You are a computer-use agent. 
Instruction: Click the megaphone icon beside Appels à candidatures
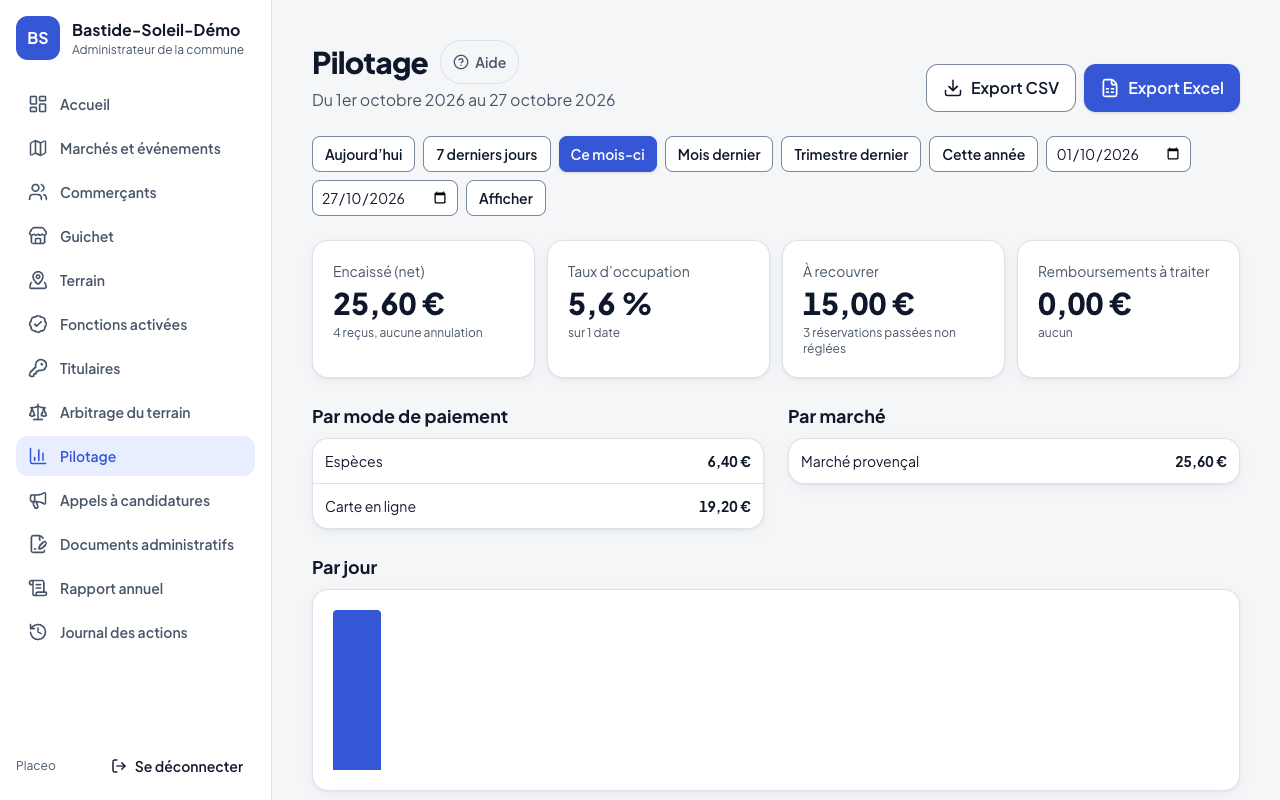(x=38, y=500)
